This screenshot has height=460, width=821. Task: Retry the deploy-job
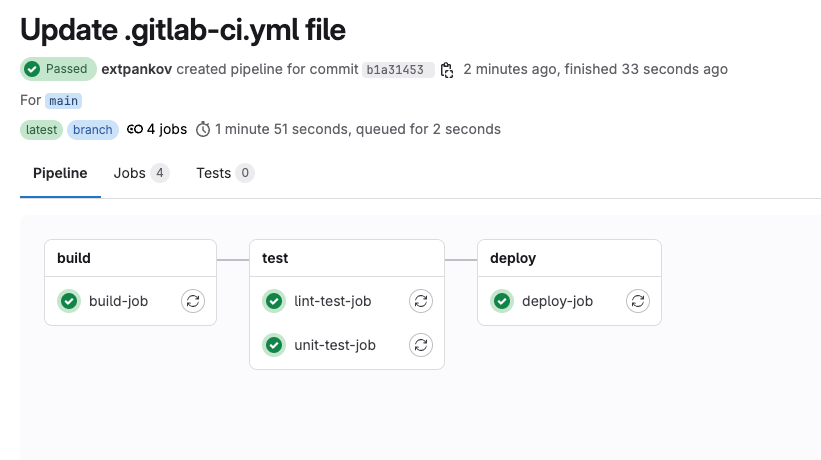(x=638, y=301)
